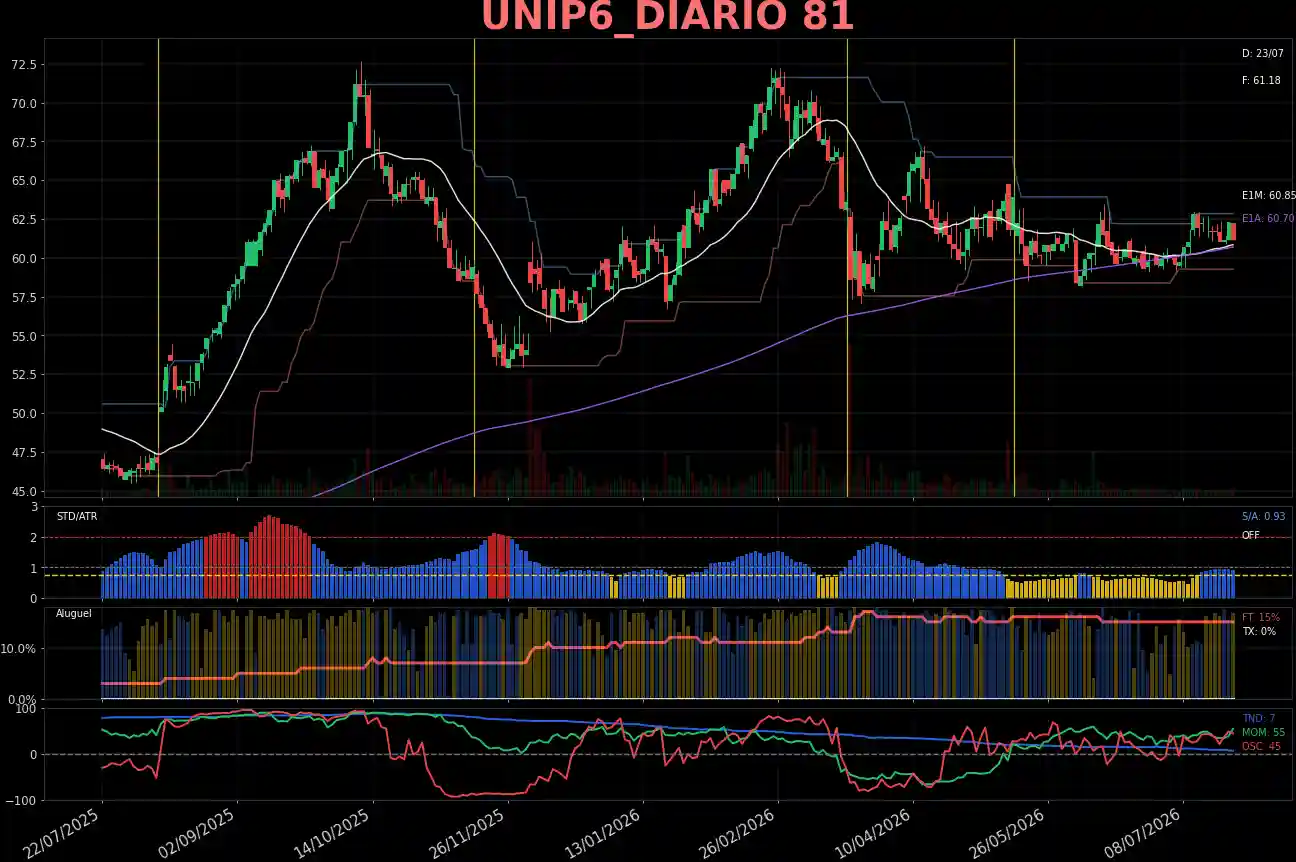The height and width of the screenshot is (862, 1296).
Task: Click the 60.0 price axis tick
Action: (24, 258)
